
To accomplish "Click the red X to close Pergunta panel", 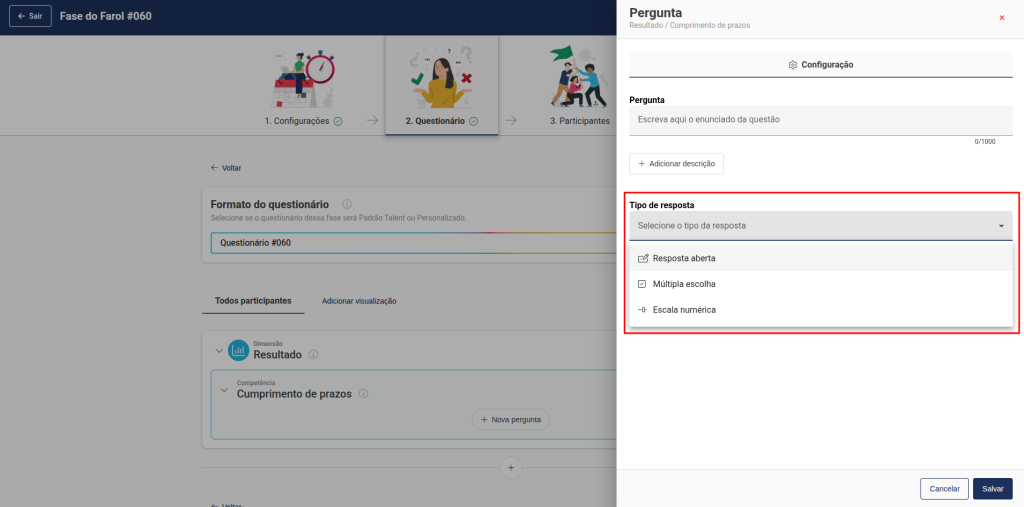I will 1002,18.
